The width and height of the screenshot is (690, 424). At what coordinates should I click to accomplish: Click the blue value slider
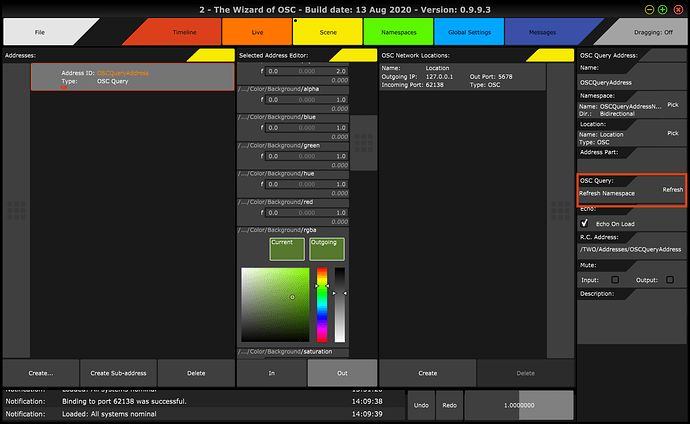pyautogui.click(x=307, y=128)
